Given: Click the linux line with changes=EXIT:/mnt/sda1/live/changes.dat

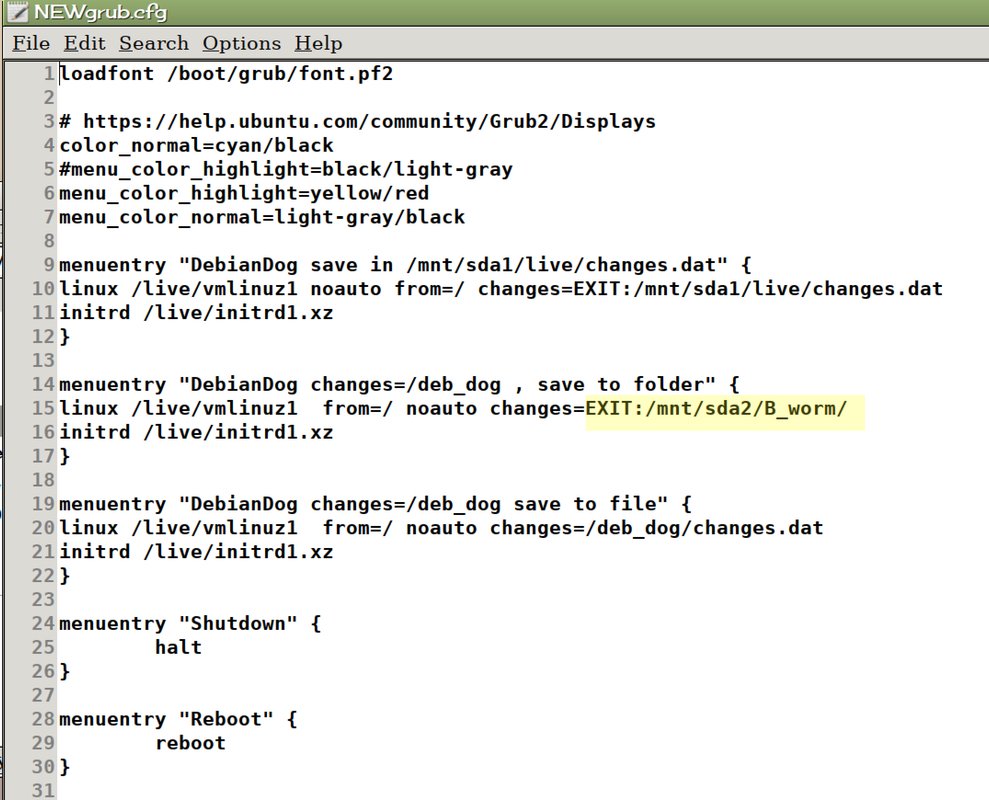Looking at the screenshot, I should (x=501, y=289).
